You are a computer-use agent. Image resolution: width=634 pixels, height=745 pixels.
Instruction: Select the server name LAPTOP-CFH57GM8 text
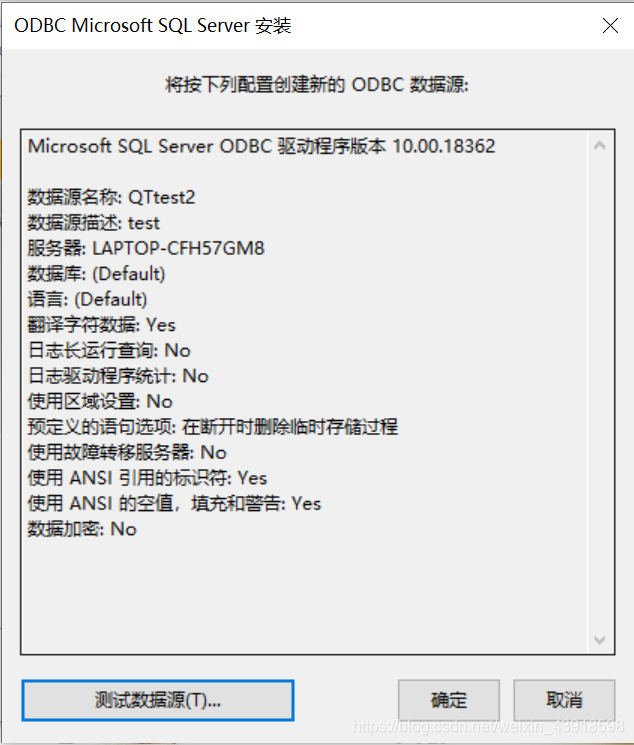coord(178,248)
